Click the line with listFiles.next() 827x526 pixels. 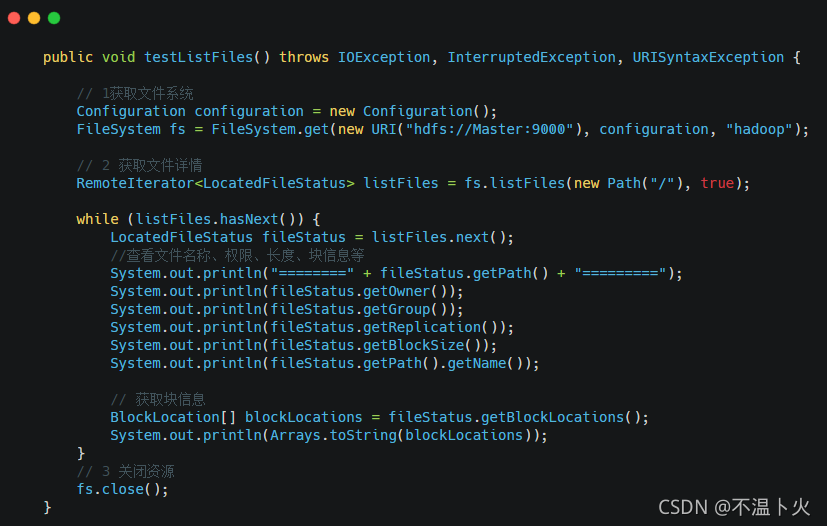(x=312, y=237)
